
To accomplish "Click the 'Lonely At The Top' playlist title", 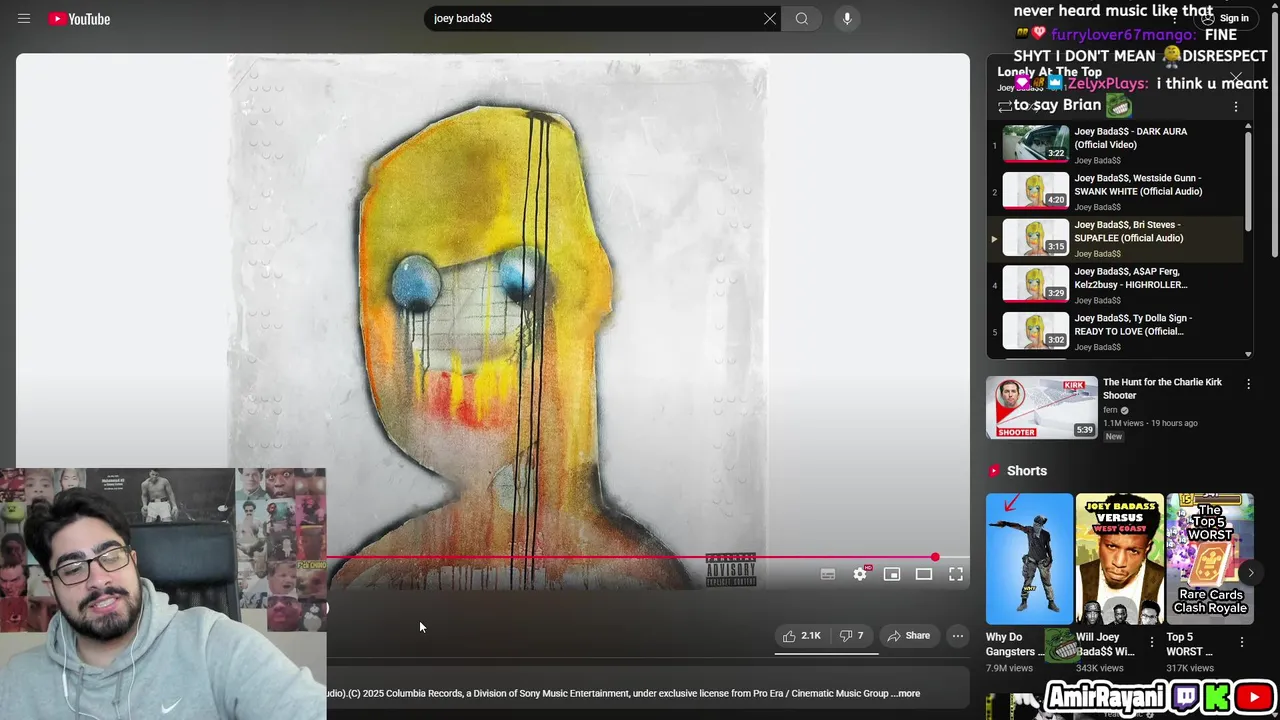I will [x=1049, y=72].
